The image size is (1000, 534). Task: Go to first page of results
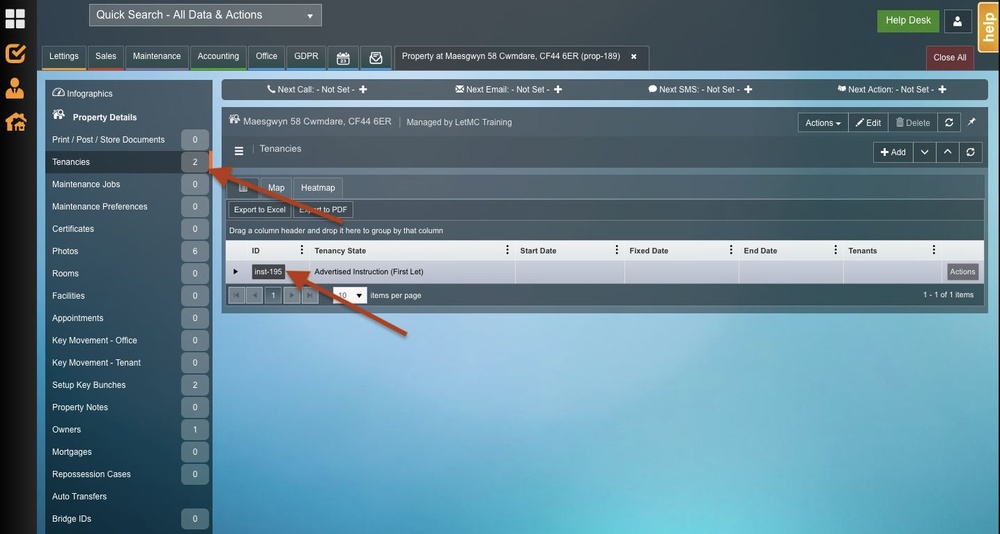click(237, 295)
